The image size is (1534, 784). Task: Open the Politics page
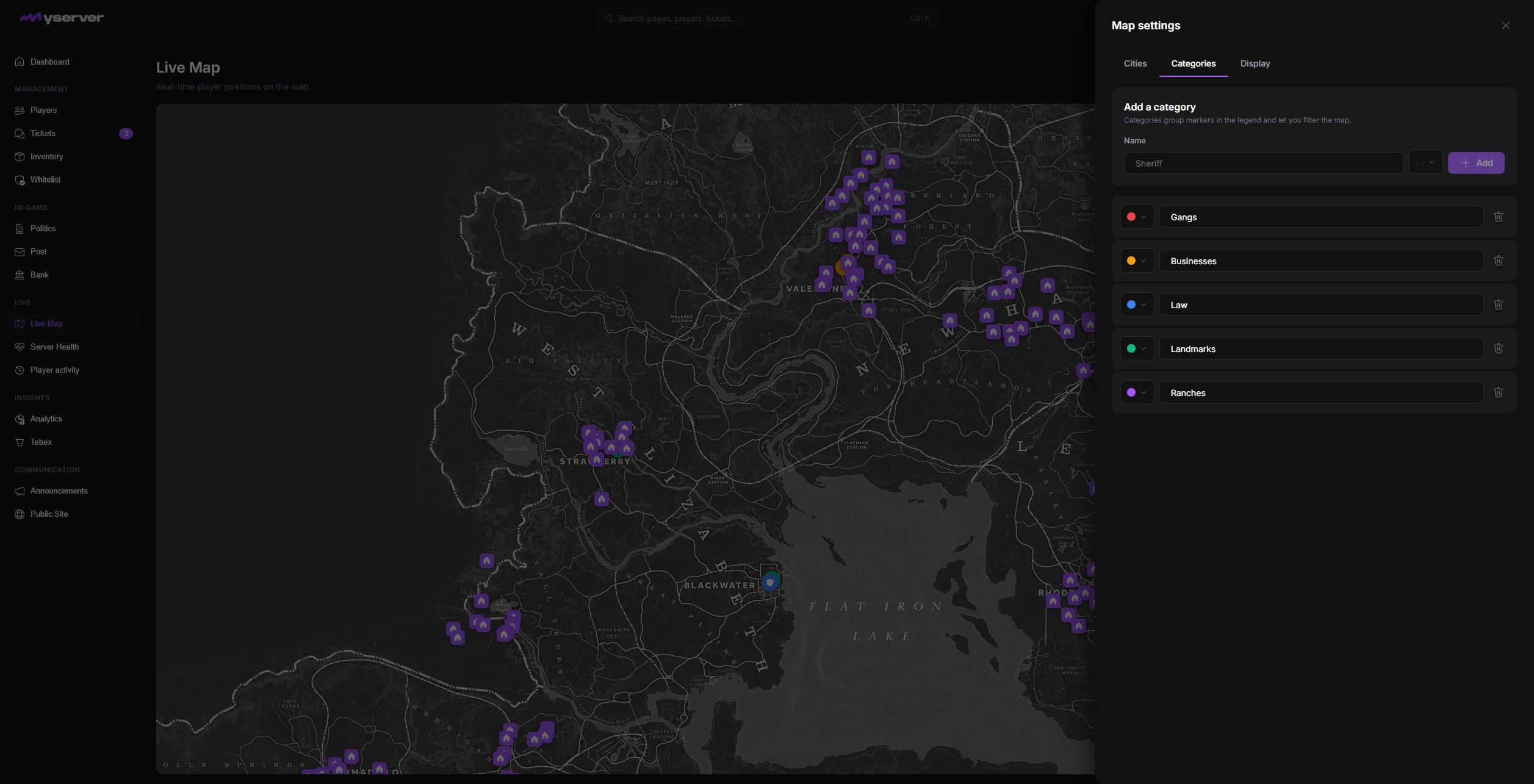coord(73,228)
